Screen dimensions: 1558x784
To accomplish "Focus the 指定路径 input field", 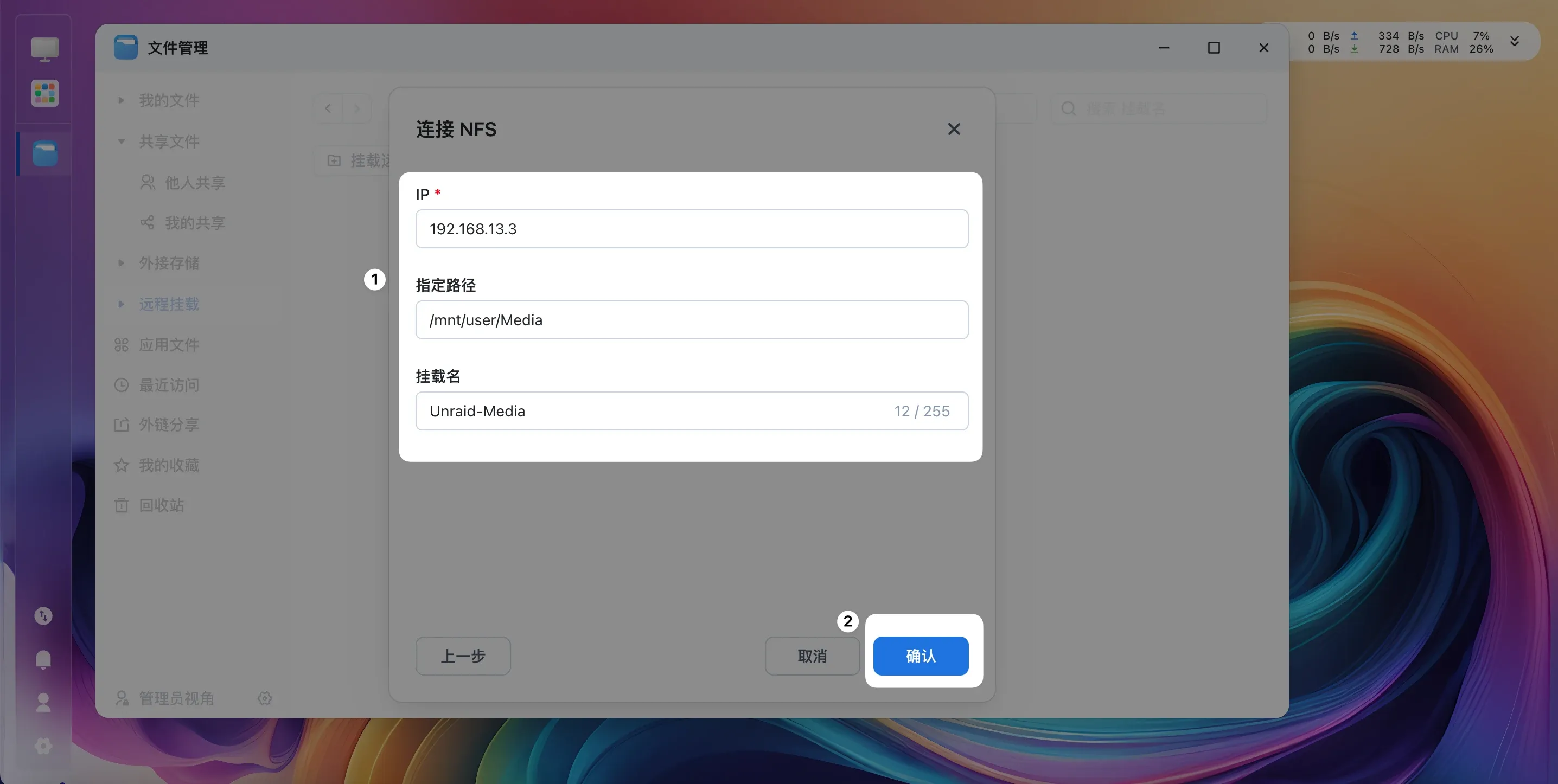I will (x=692, y=320).
